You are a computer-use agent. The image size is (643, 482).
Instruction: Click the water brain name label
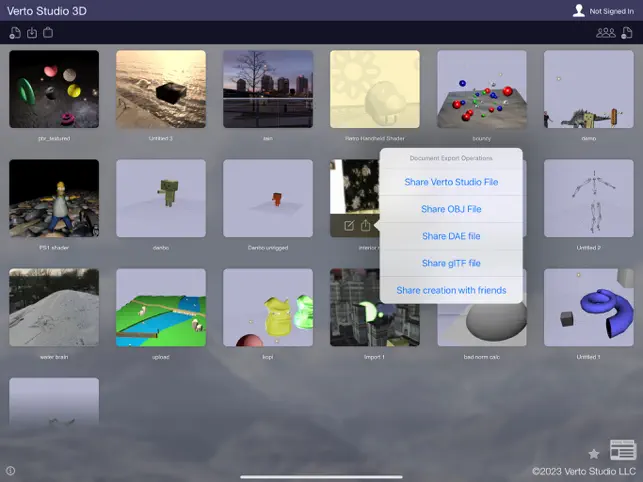(x=54, y=357)
